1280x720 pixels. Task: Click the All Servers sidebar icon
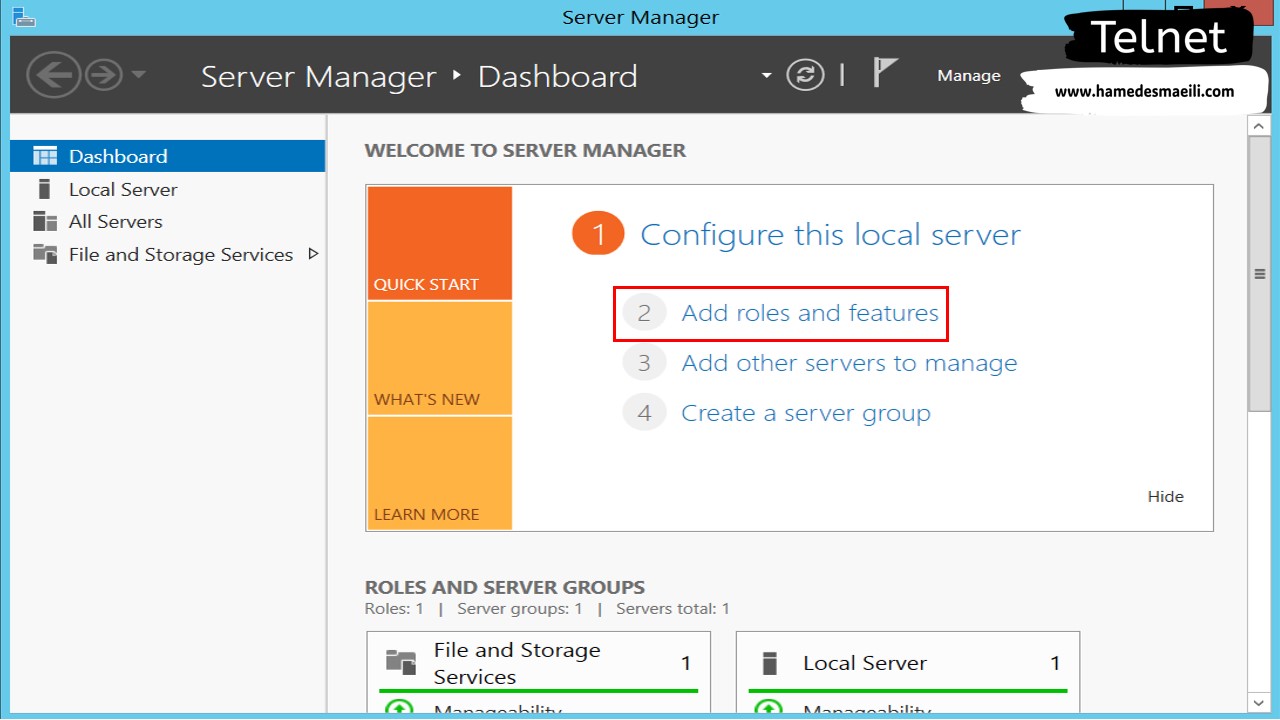click(45, 222)
